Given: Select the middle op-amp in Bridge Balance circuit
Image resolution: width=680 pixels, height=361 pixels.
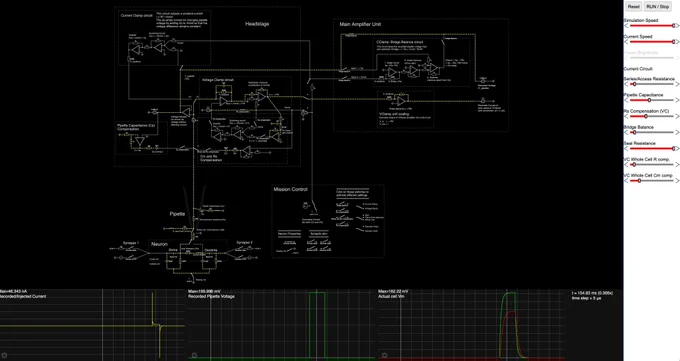Looking at the screenshot, I should click(413, 71).
